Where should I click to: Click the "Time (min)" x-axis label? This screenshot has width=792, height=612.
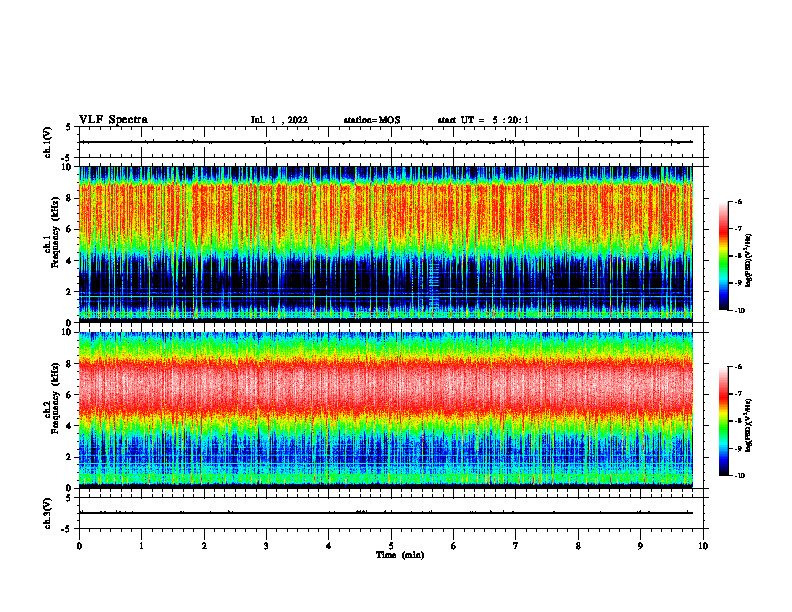tap(400, 555)
